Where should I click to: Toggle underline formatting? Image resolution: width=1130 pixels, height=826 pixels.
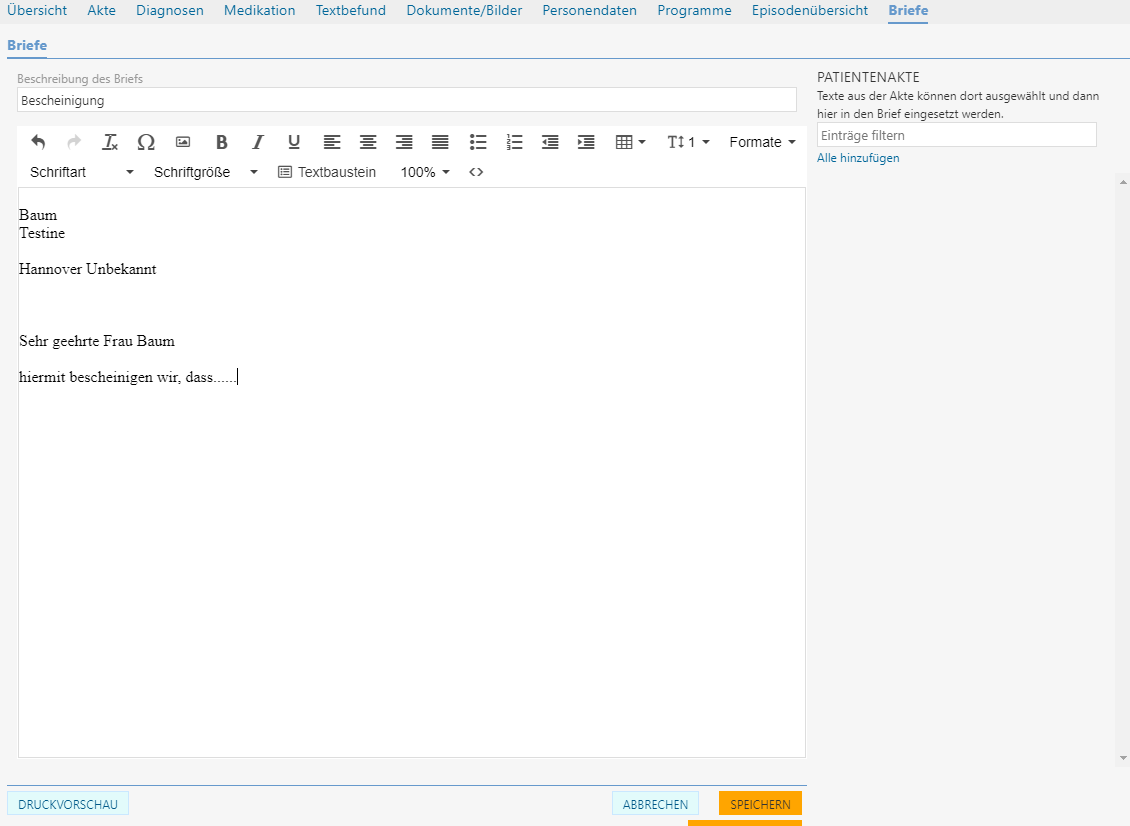294,142
